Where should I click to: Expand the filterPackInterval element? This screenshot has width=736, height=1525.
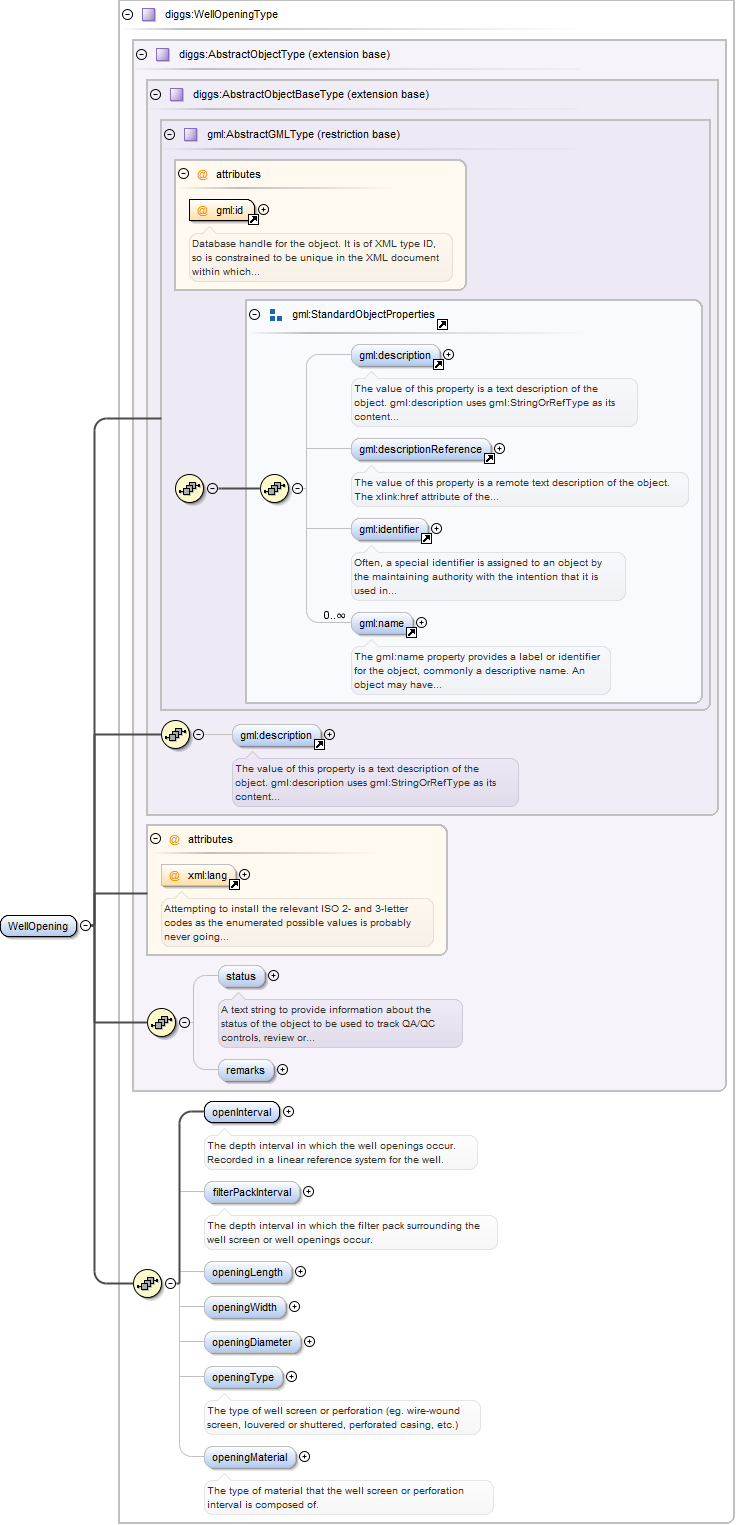pos(309,1191)
